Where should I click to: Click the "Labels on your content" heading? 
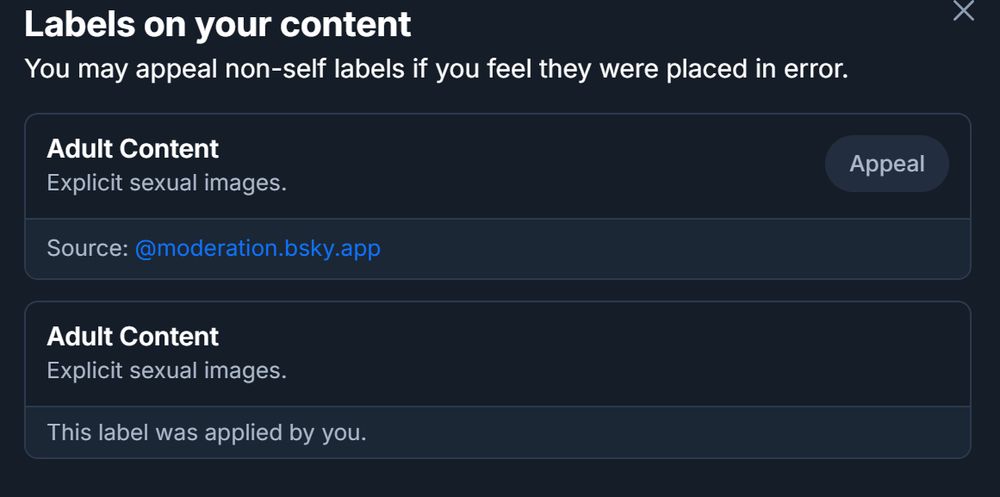click(217, 25)
